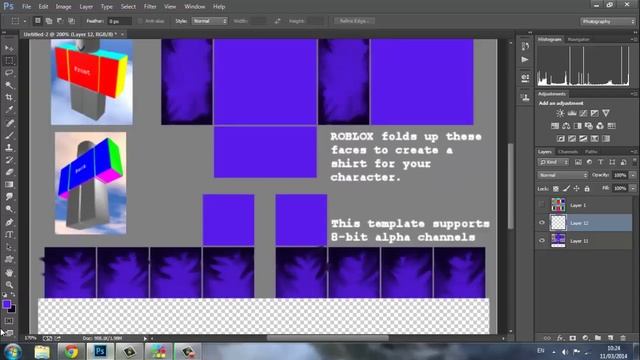Open the tool preset picker arrow

[24, 21]
